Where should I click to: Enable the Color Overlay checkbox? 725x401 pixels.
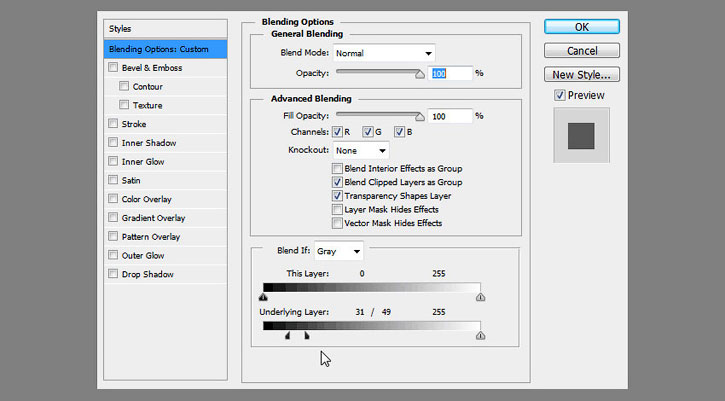click(x=113, y=199)
